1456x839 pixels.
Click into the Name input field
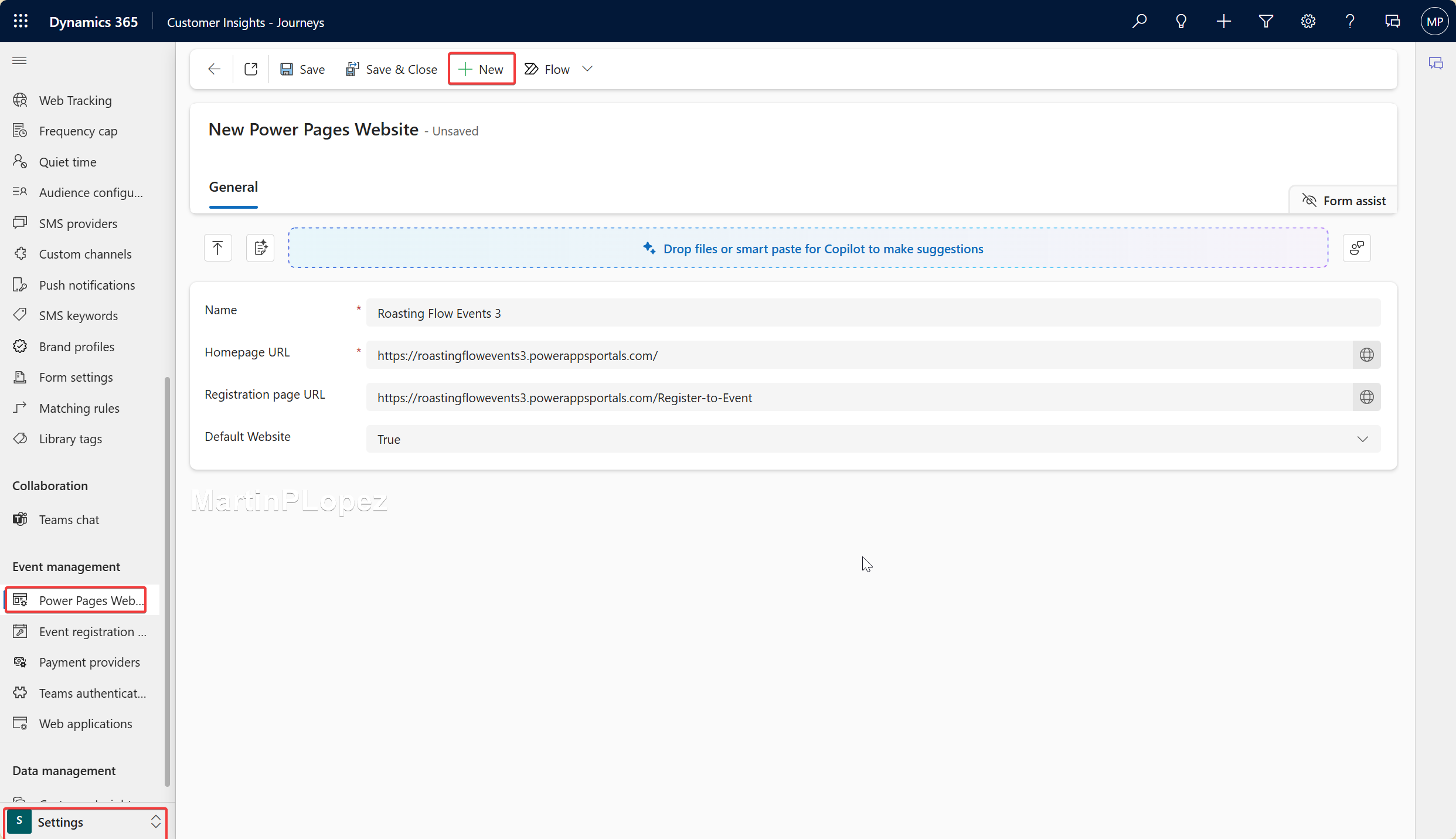[873, 313]
